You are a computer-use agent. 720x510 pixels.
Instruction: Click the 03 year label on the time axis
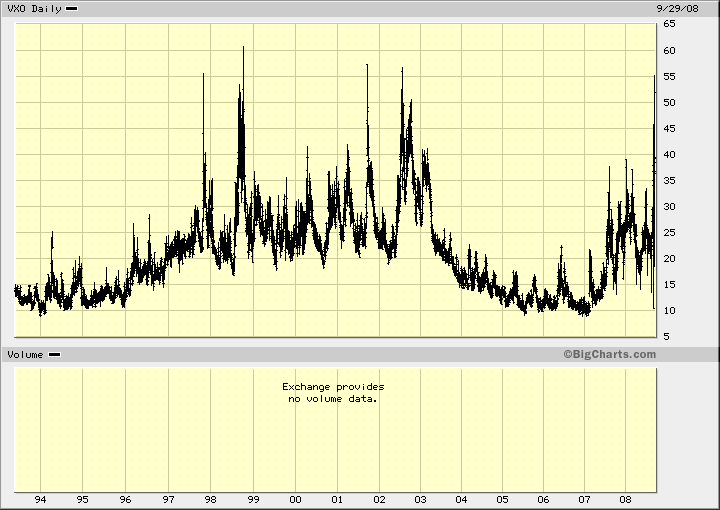[420, 500]
